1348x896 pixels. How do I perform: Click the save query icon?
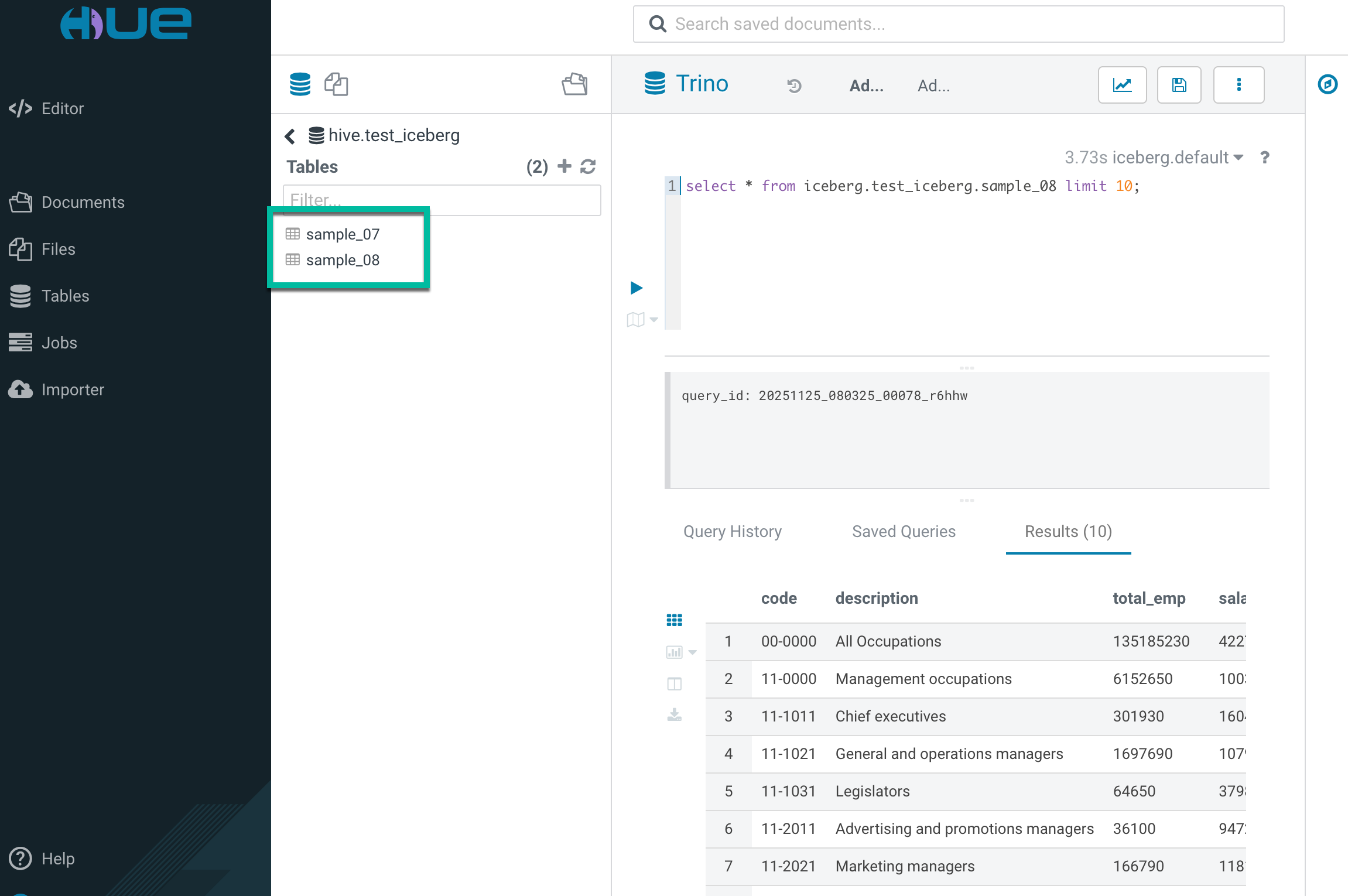click(x=1179, y=85)
